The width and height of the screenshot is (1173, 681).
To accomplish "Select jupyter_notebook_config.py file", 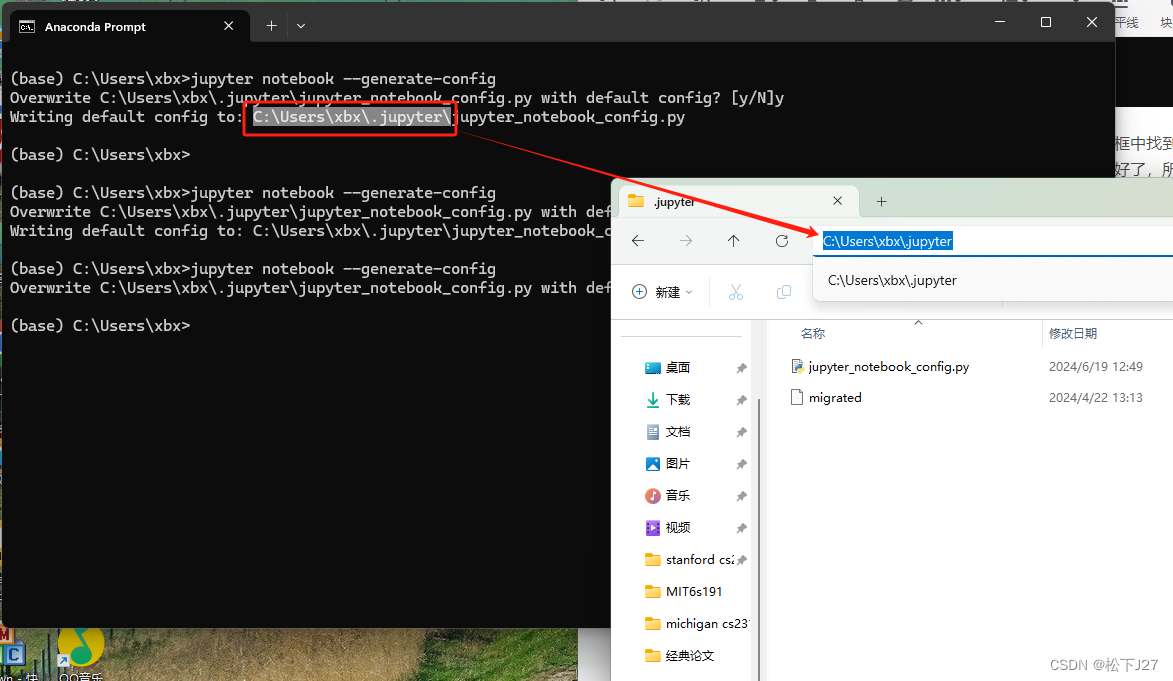I will pyautogui.click(x=880, y=367).
